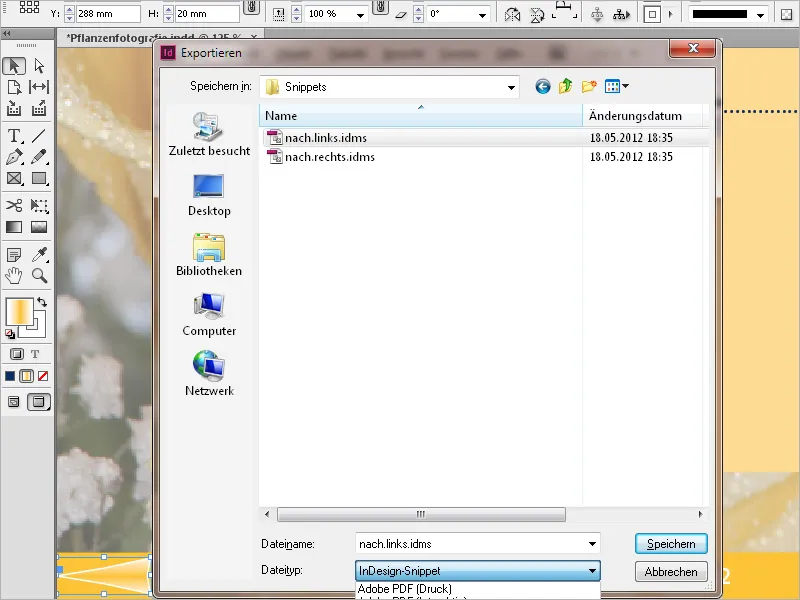This screenshot has width=800, height=600.
Task: Toggle formatting affects container
Action: pyautogui.click(x=17, y=354)
